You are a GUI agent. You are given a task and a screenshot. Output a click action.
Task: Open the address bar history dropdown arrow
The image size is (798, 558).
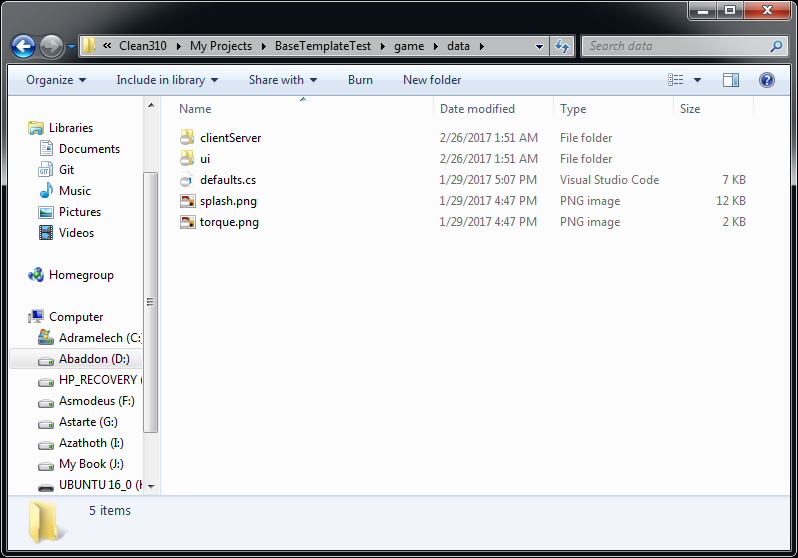(x=539, y=46)
